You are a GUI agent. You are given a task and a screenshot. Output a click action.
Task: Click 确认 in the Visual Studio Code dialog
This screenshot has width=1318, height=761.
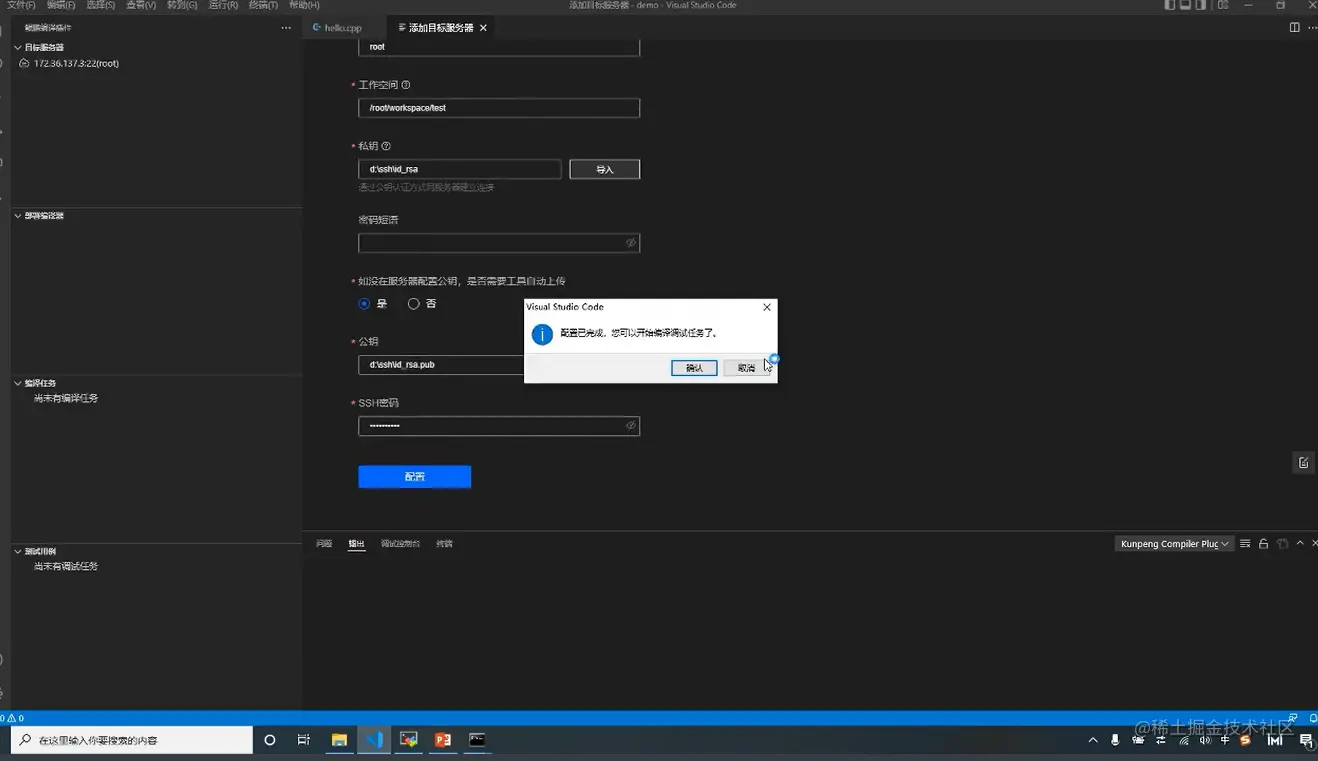(x=694, y=368)
